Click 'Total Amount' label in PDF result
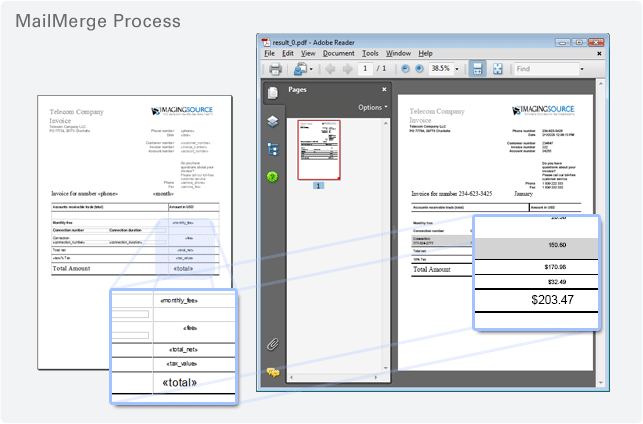 click(x=431, y=269)
